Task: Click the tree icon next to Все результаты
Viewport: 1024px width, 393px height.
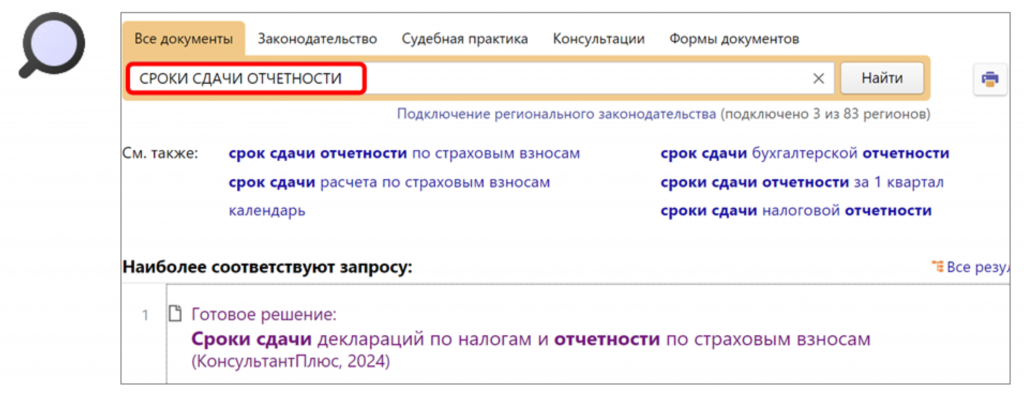Action: [938, 267]
